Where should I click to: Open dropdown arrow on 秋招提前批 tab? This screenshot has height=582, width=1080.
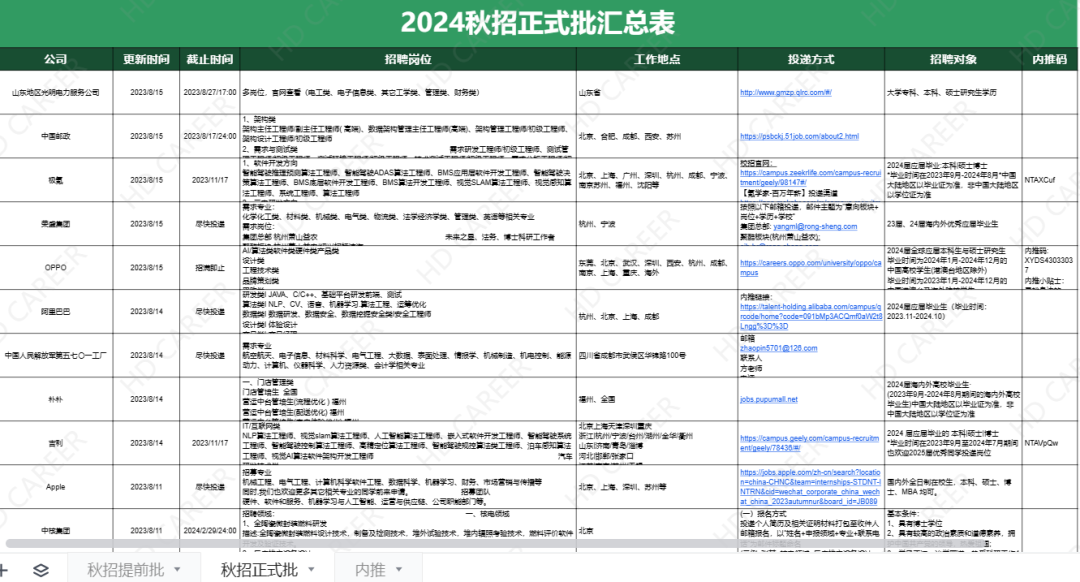coord(178,570)
